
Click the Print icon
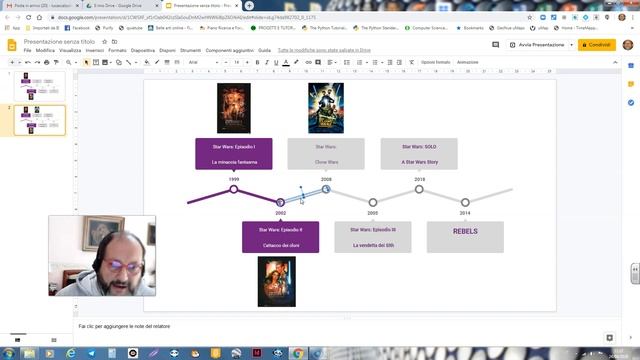coord(47,62)
